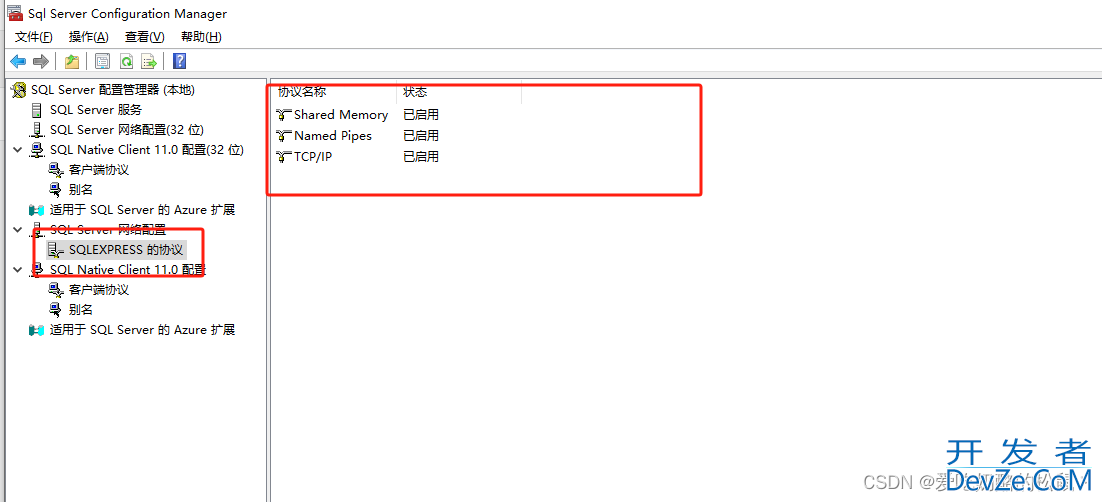This screenshot has height=502, width=1102.
Task: Click the Export list toolbar icon
Action: 149,62
